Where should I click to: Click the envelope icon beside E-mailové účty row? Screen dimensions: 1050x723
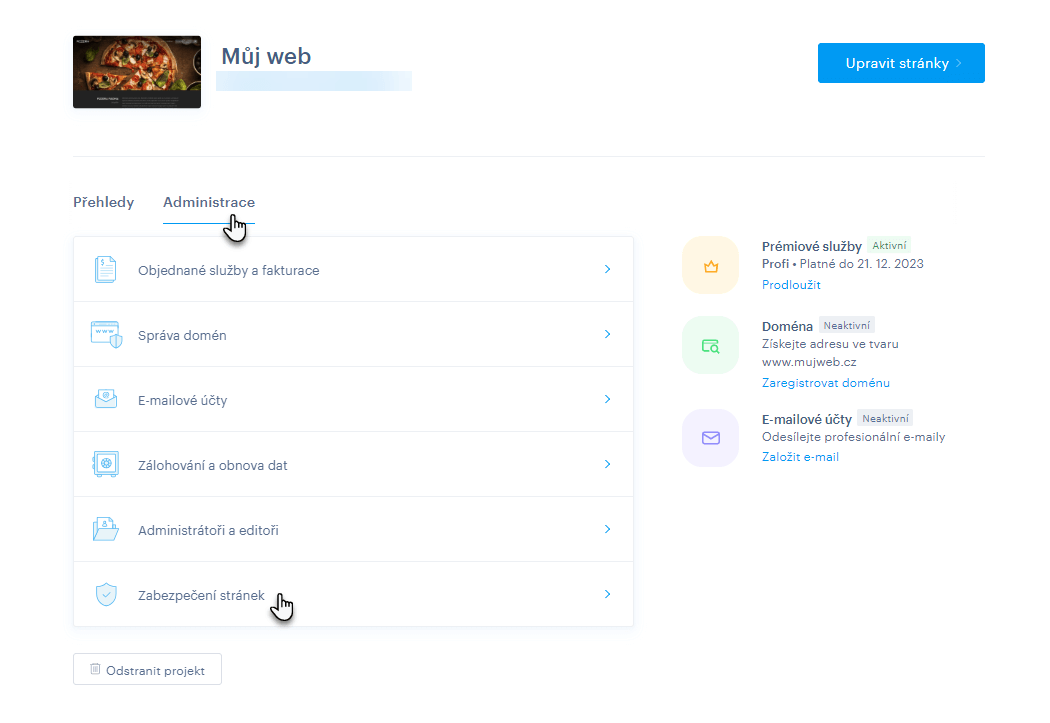point(105,400)
